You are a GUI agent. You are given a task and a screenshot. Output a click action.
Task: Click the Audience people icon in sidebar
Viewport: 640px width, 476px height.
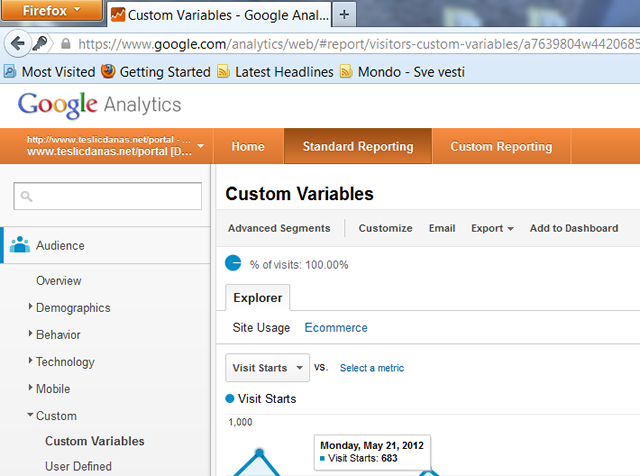point(19,245)
